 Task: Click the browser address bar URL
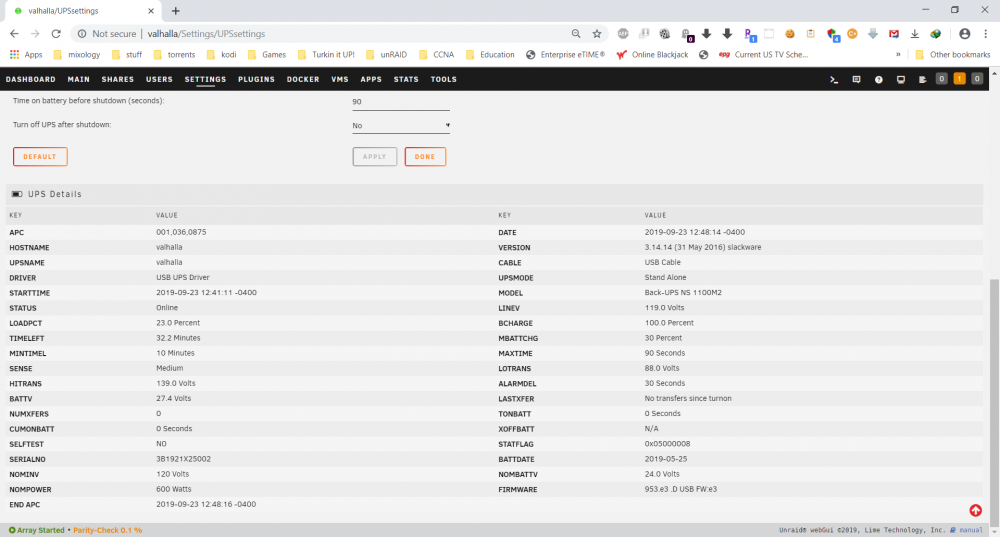206,34
